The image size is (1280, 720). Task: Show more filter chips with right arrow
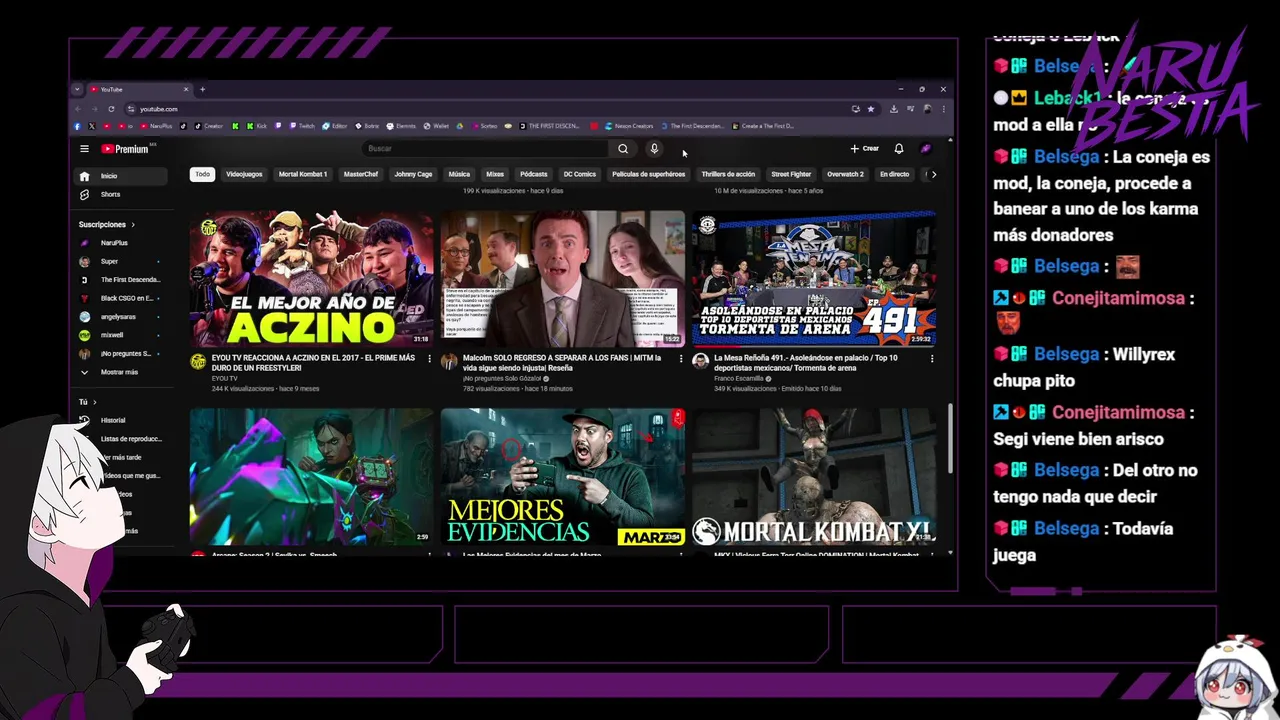(x=933, y=174)
